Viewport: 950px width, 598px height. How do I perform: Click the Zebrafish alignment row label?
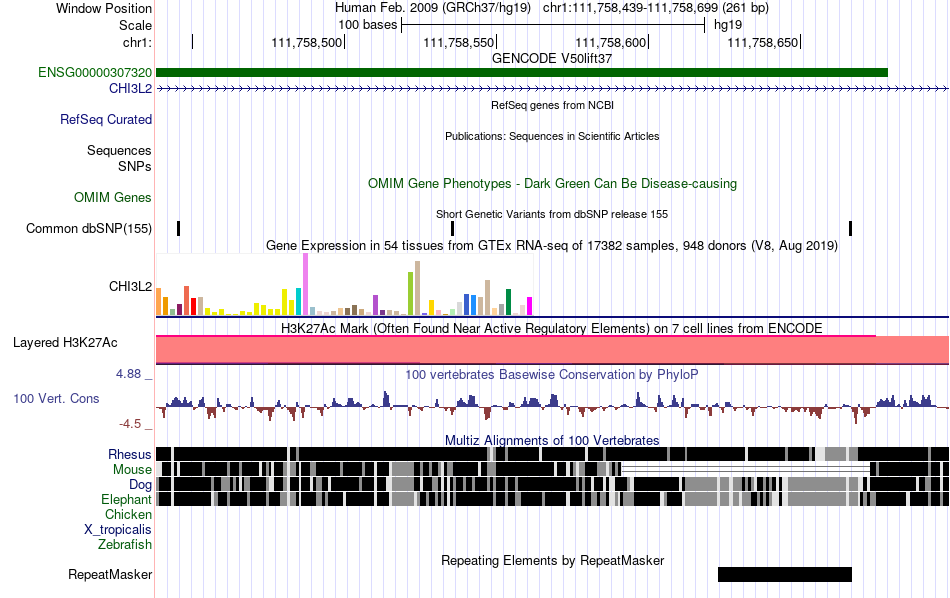coord(125,544)
